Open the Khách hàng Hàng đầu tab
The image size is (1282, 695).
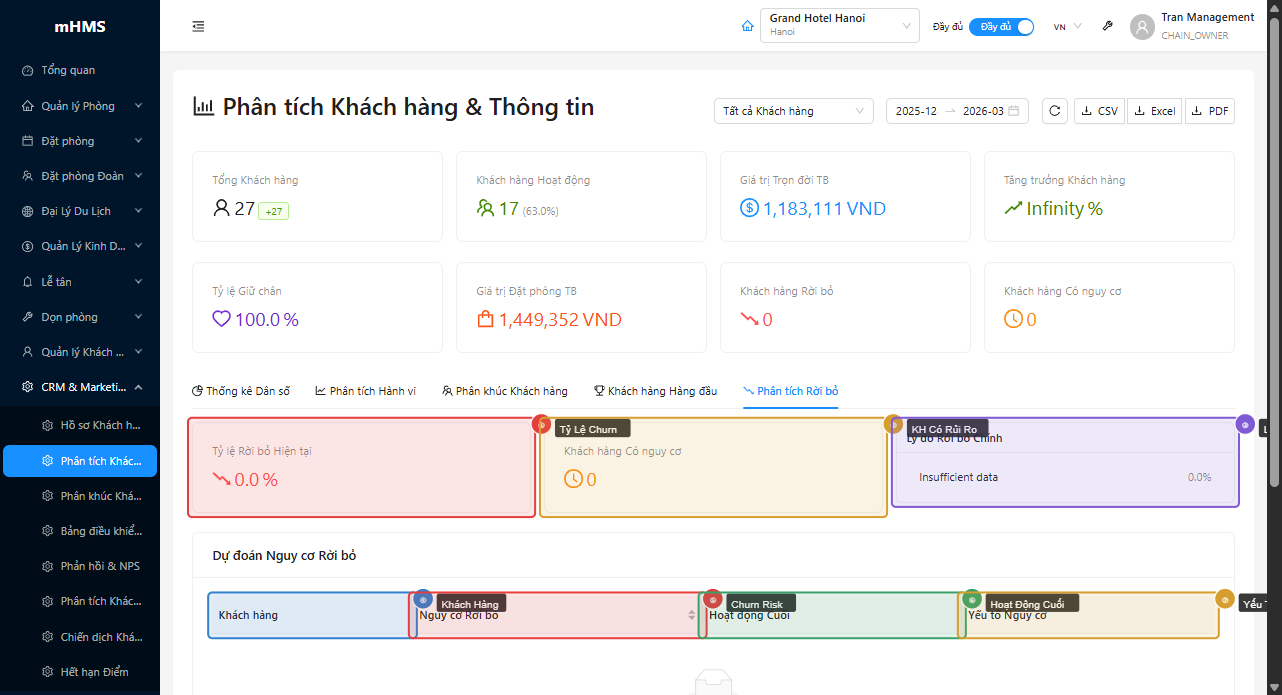[x=655, y=391]
